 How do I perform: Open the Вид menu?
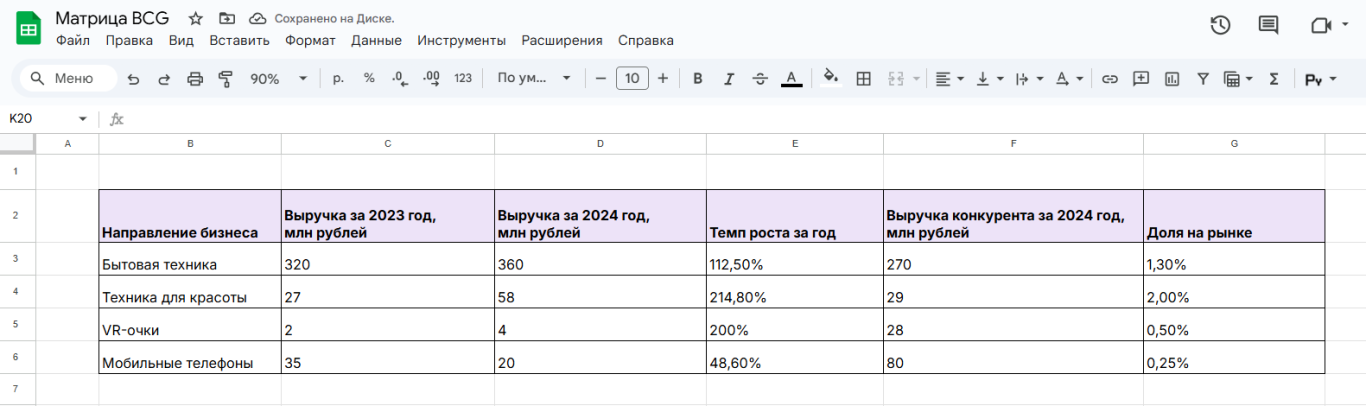[x=181, y=41]
